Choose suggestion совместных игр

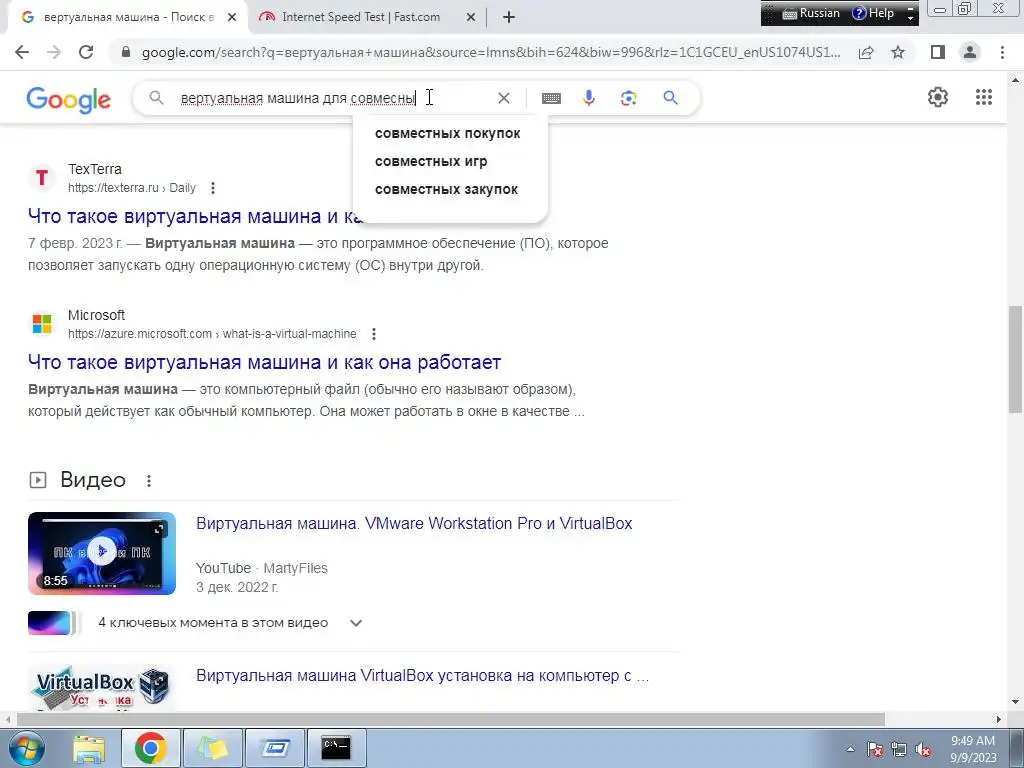[x=431, y=161]
